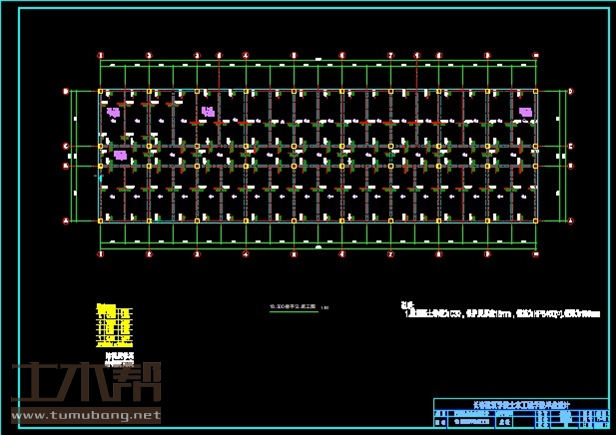Select the axis A bubble on right side

tap(570, 219)
